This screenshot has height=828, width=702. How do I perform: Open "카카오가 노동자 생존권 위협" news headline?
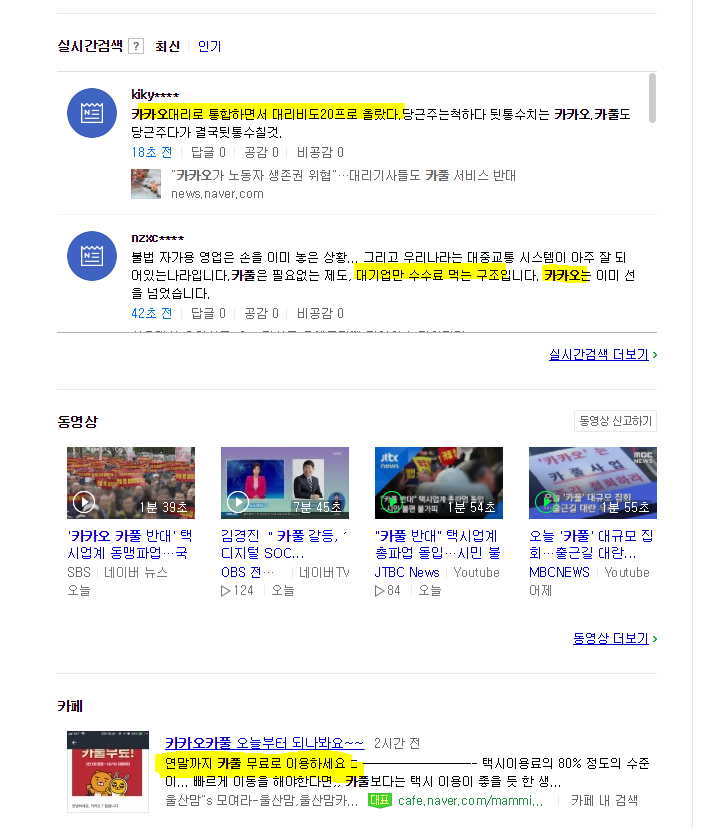click(343, 175)
